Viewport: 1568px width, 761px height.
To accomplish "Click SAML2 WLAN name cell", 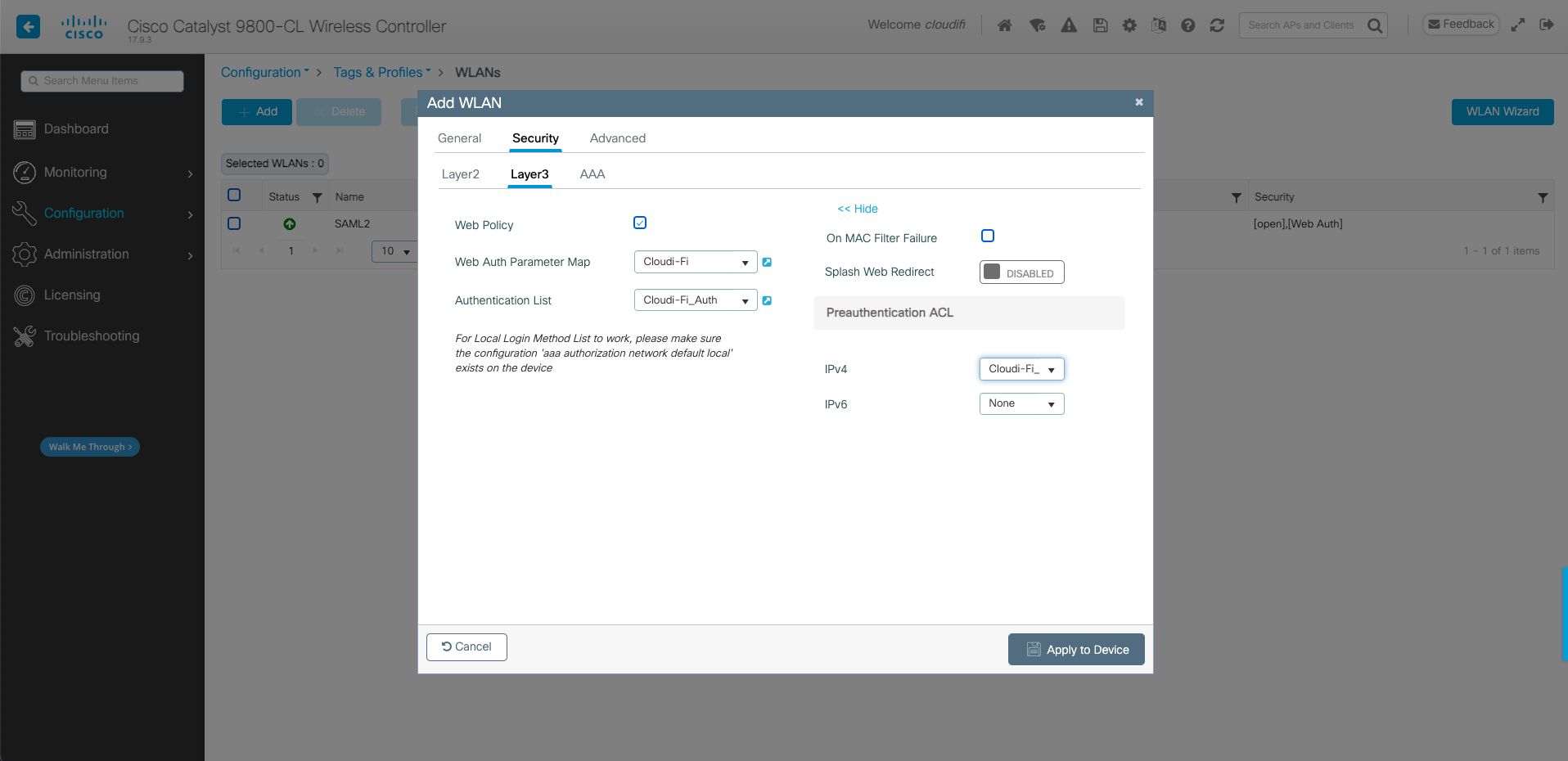I will point(353,224).
